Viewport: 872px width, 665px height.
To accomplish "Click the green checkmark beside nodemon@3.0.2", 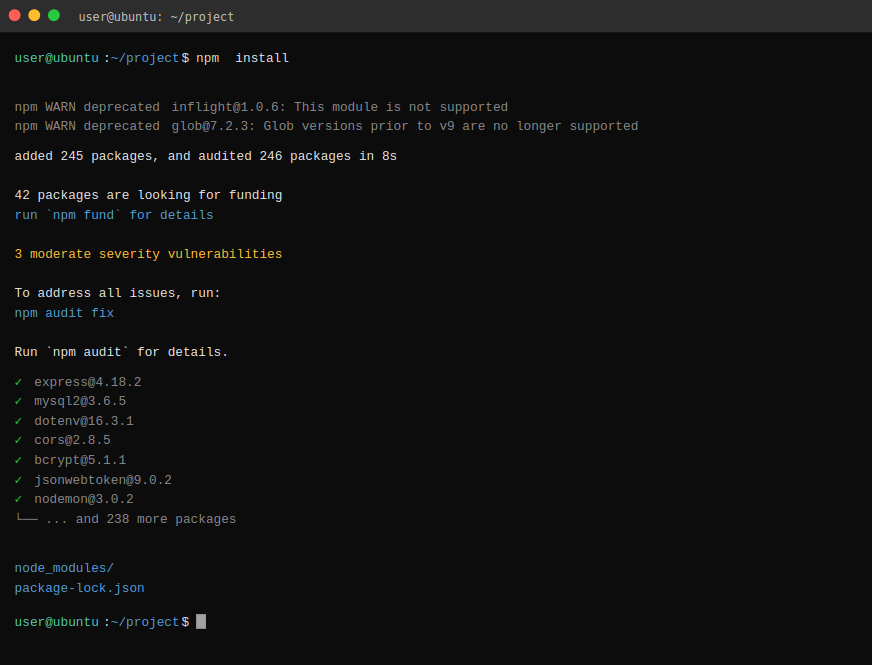I will (18, 499).
